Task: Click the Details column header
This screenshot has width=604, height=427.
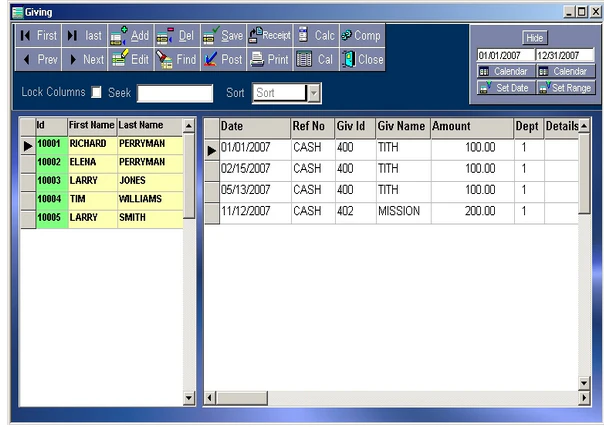Action: tap(562, 128)
